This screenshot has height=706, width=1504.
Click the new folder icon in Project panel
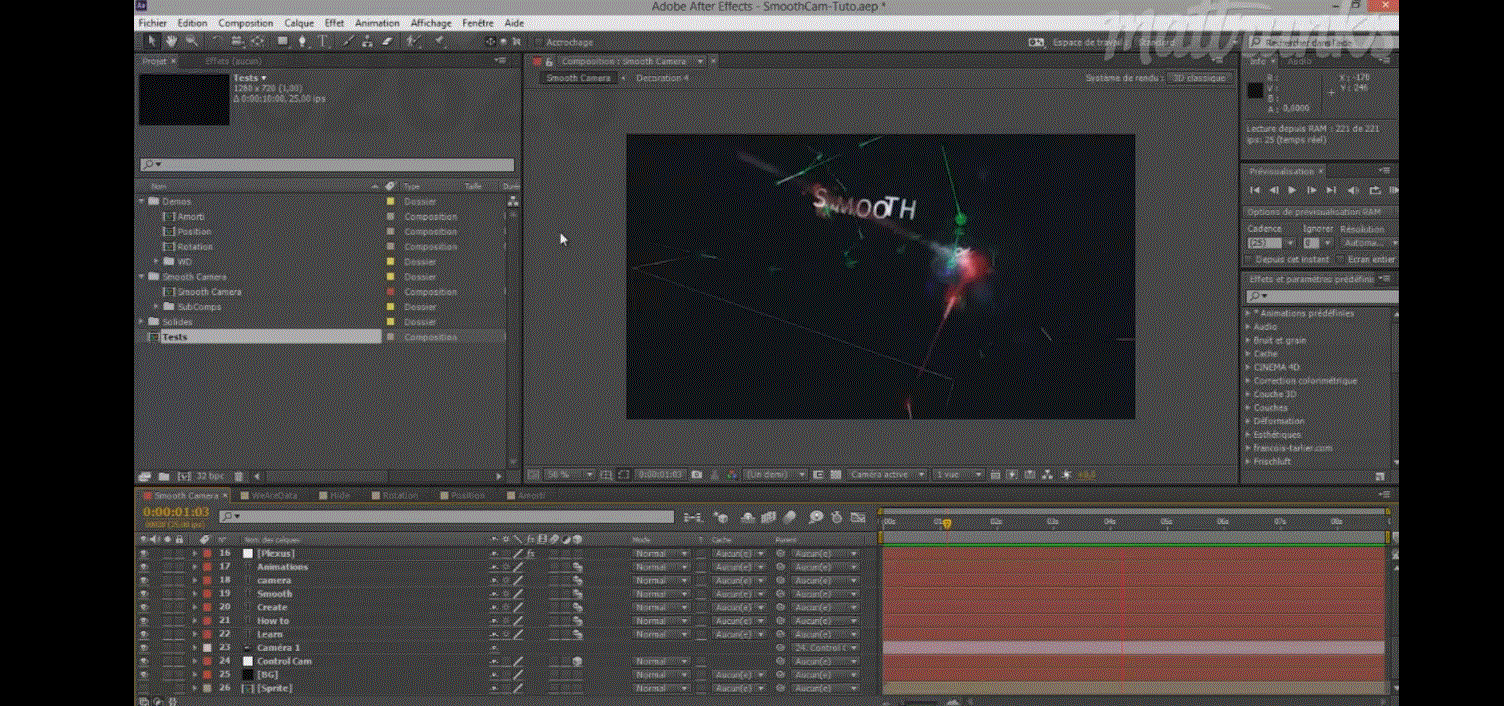[165, 476]
